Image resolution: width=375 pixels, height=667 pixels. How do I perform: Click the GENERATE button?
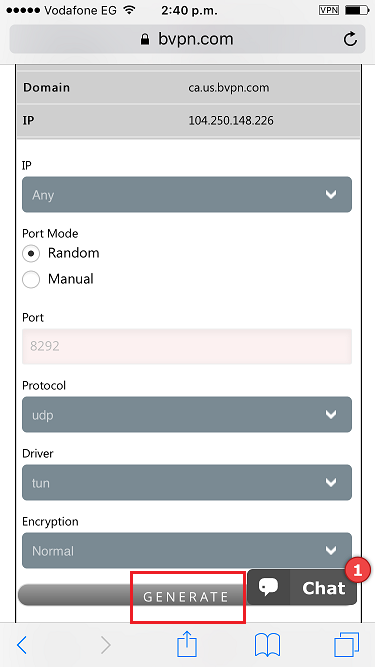(x=187, y=596)
